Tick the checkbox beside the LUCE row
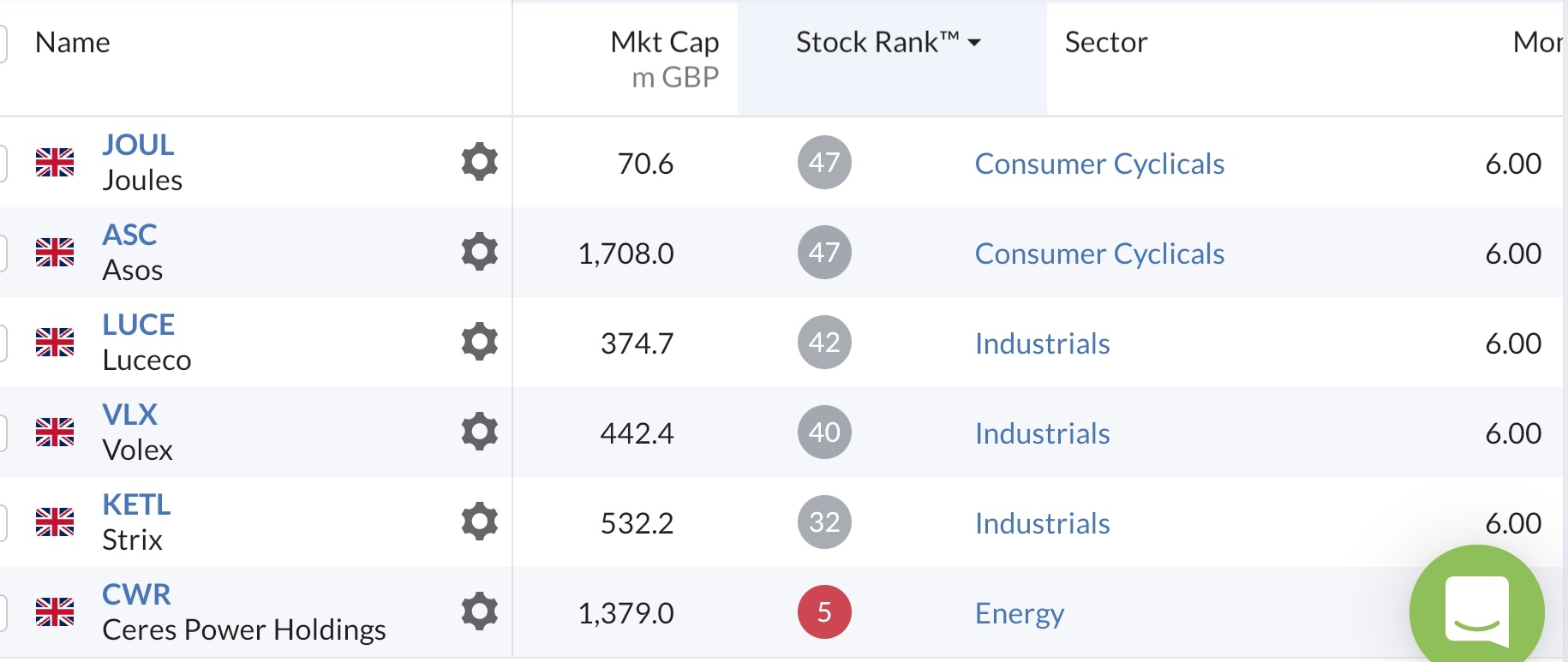Viewport: 1568px width, 662px height. [x=3, y=343]
